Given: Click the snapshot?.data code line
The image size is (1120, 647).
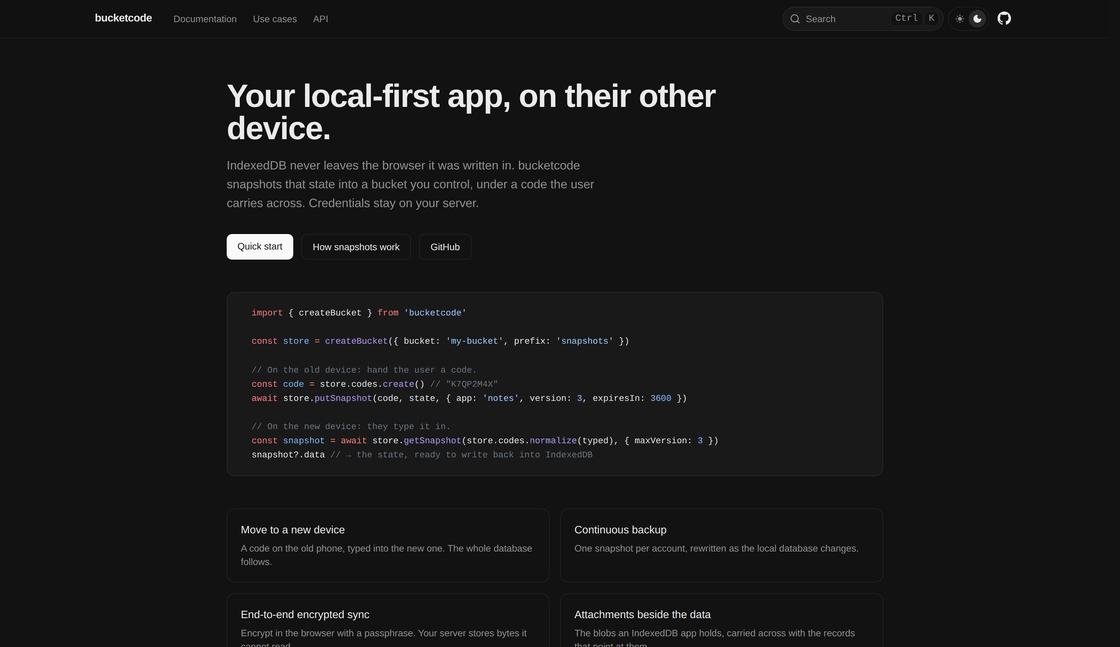Looking at the screenshot, I should click(421, 455).
